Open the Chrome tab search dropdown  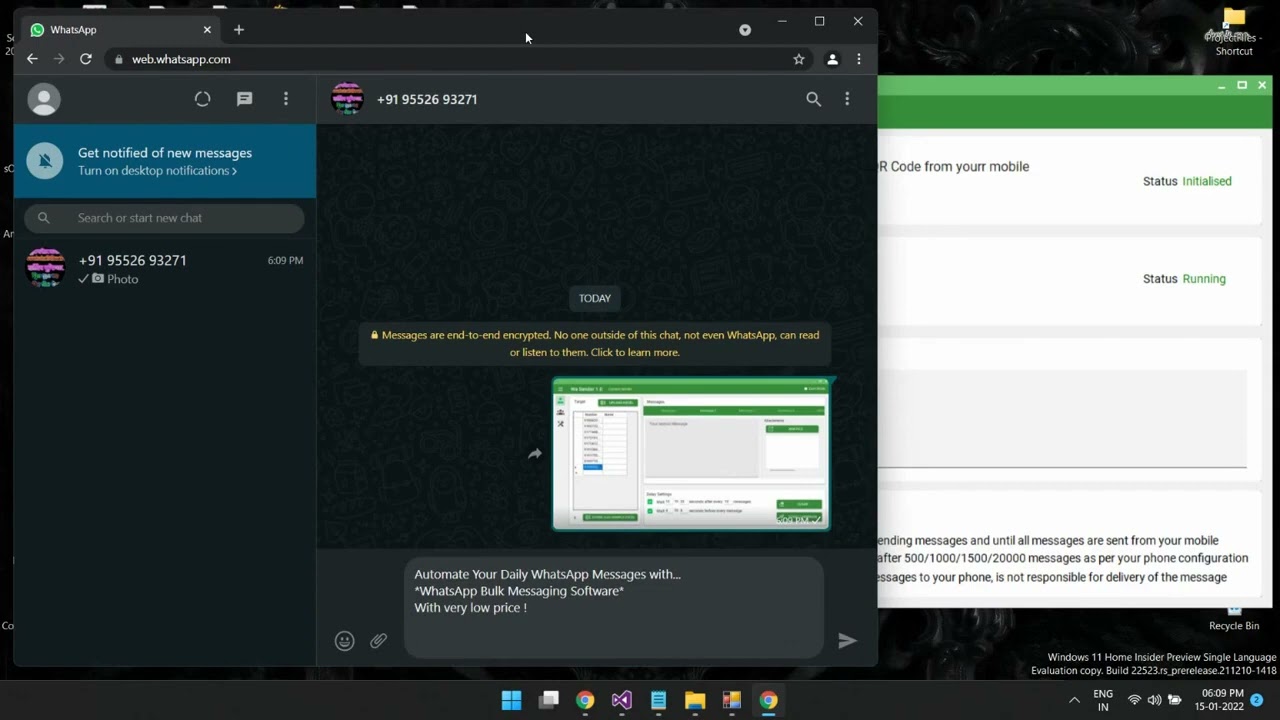(745, 30)
